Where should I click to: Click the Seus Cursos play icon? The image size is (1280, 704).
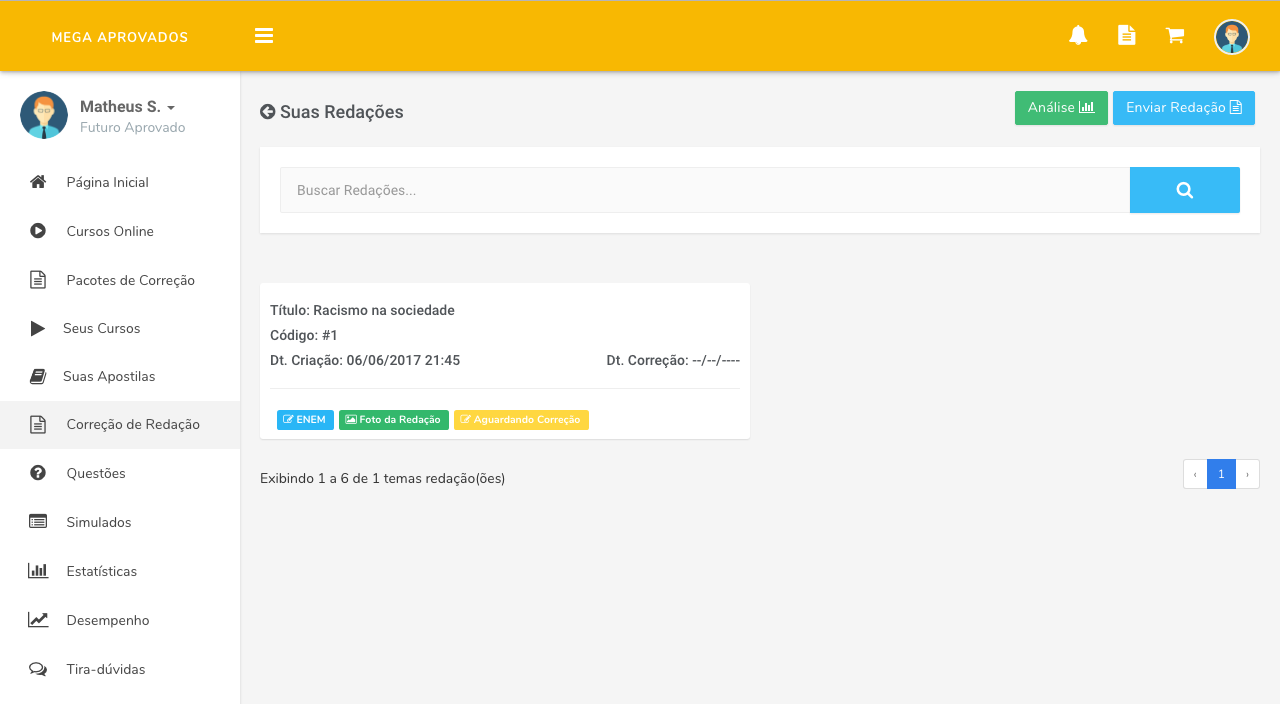pos(37,328)
